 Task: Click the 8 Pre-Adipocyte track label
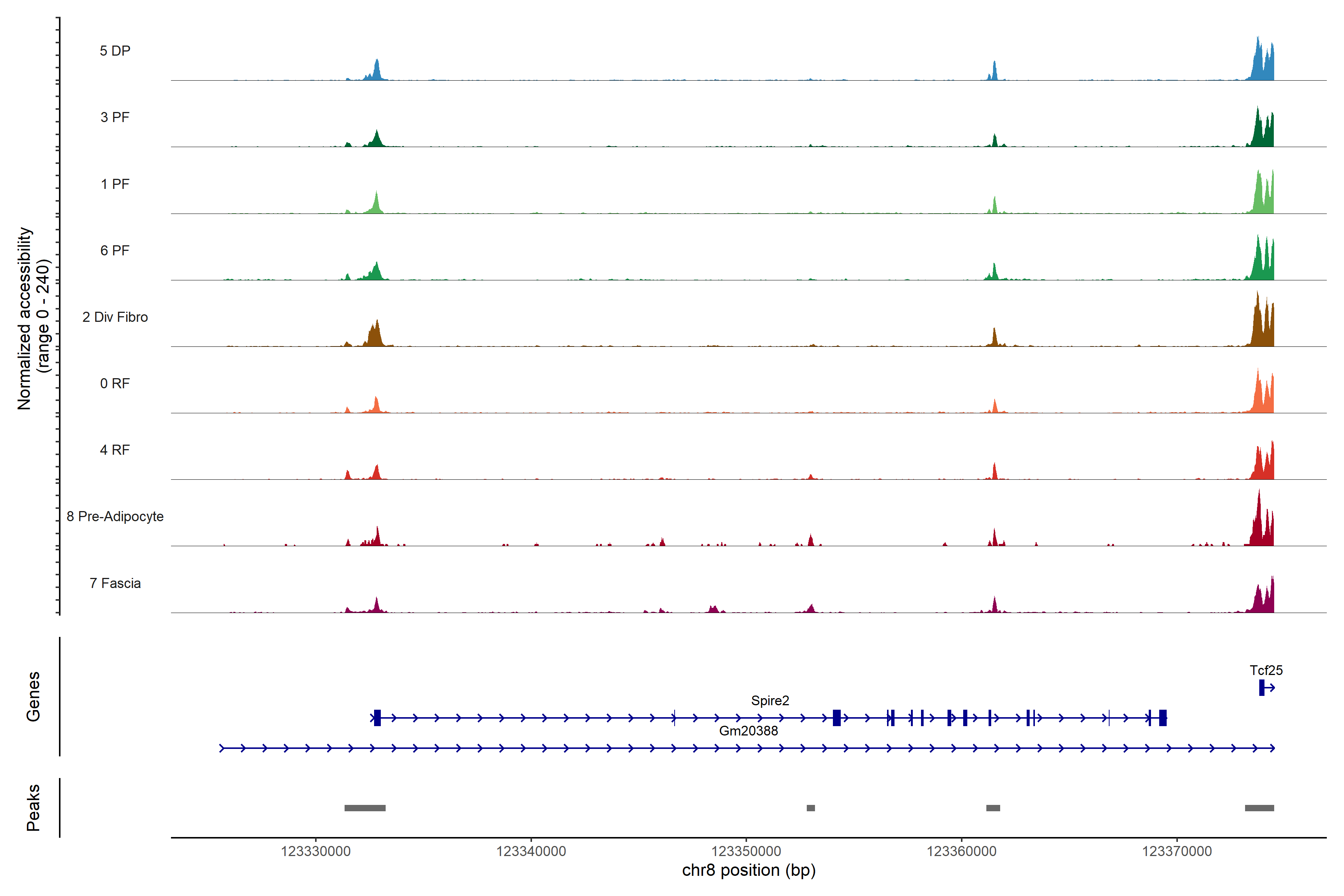[x=115, y=517]
